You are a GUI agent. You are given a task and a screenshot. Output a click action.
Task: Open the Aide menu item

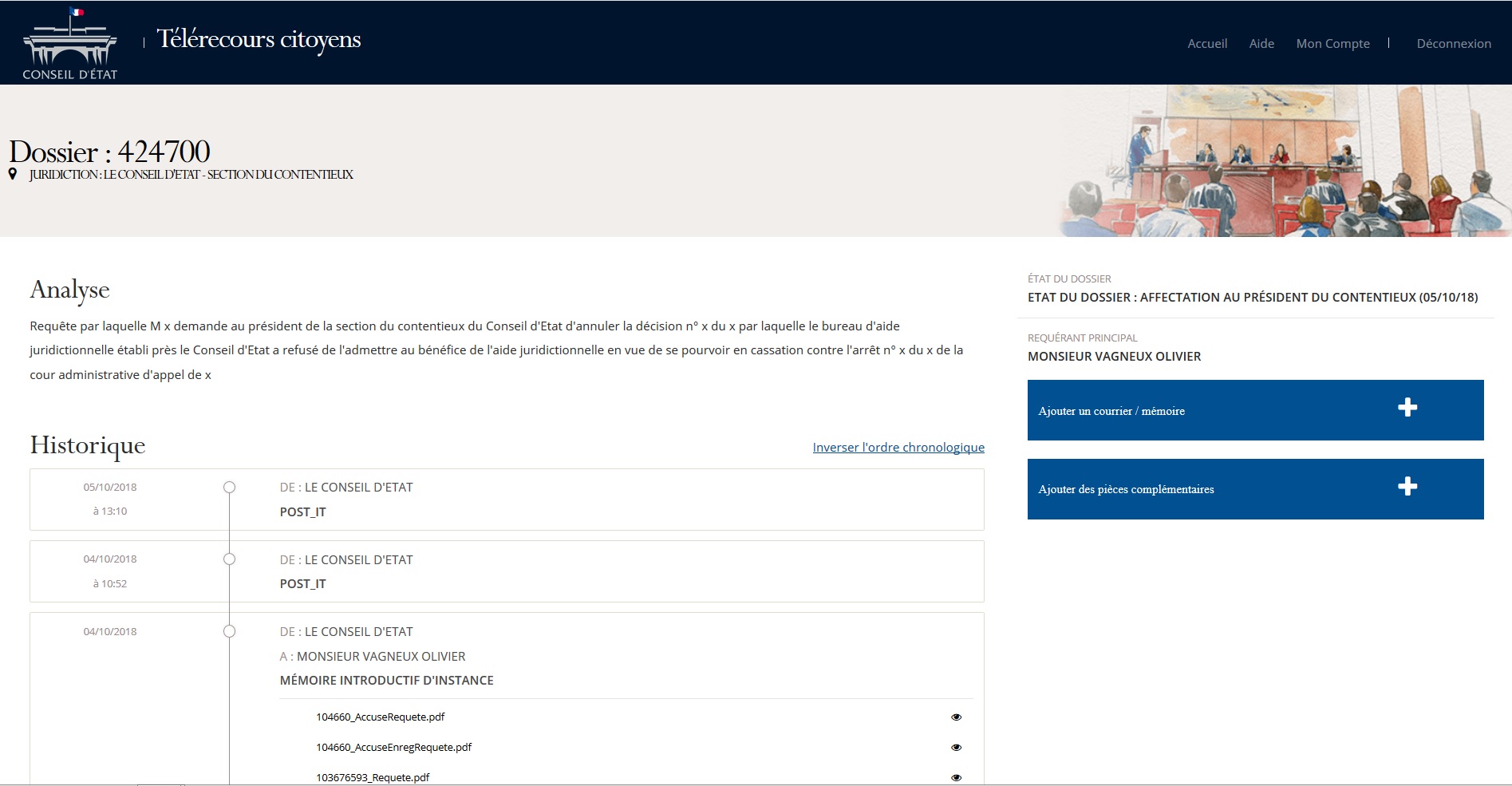pyautogui.click(x=1261, y=44)
